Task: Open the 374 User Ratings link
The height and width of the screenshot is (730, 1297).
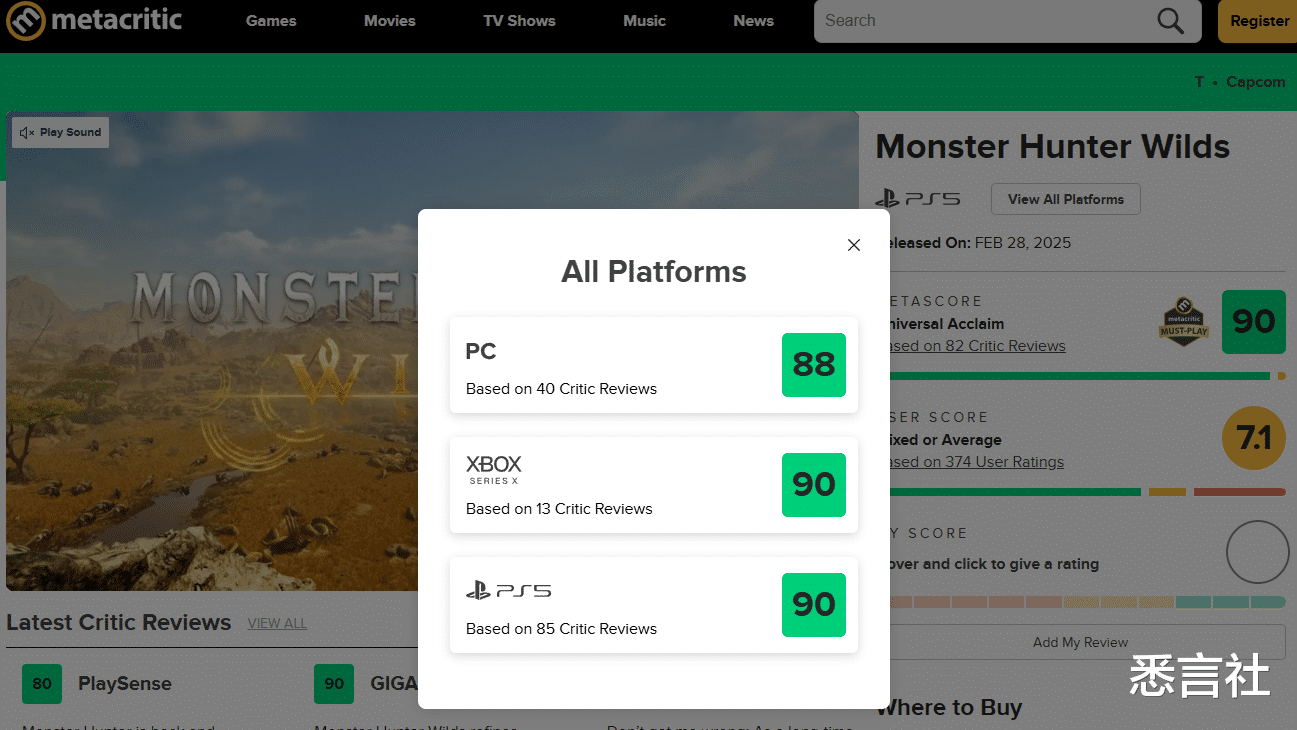Action: pos(976,462)
